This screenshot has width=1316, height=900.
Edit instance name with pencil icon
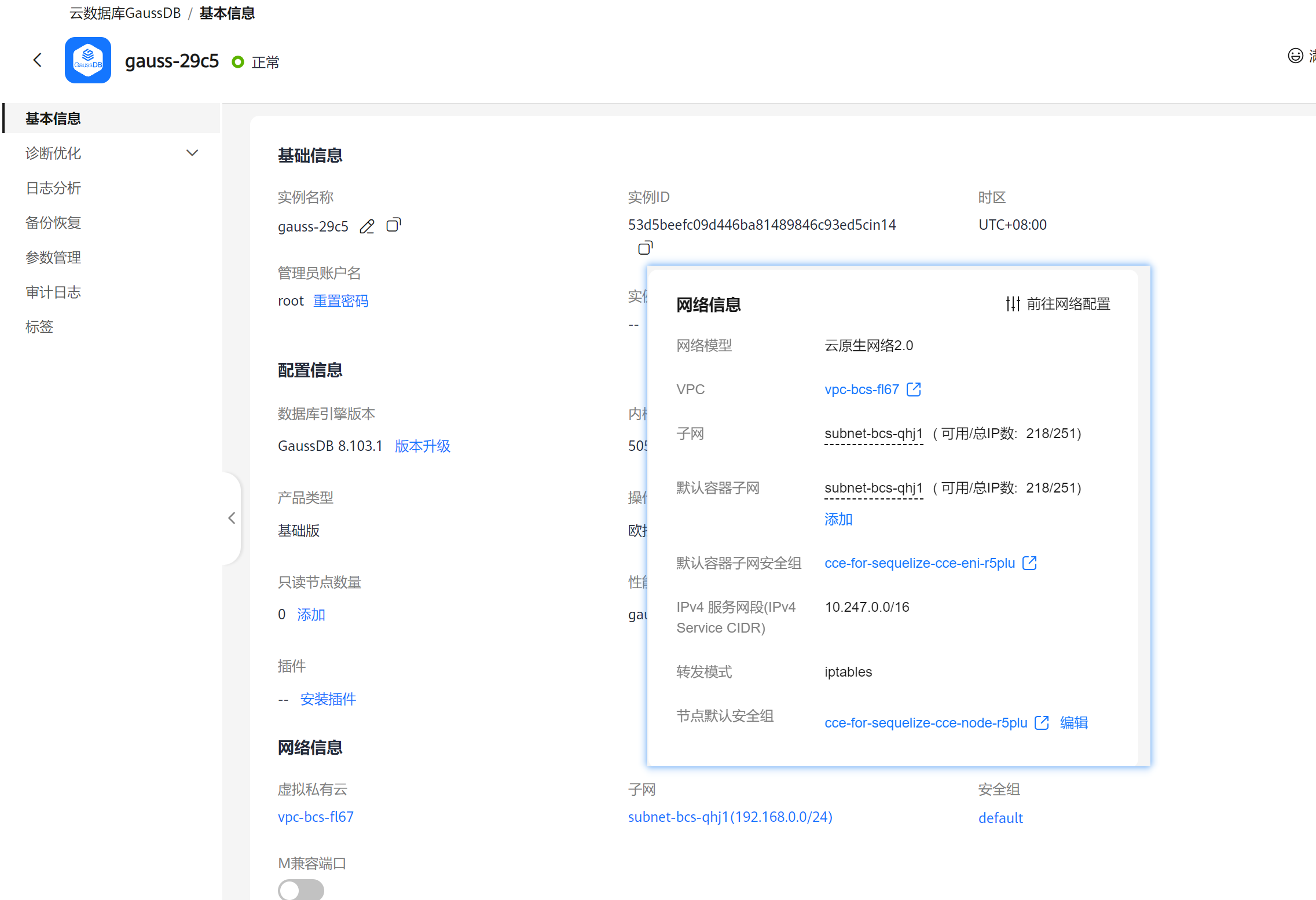(x=367, y=226)
